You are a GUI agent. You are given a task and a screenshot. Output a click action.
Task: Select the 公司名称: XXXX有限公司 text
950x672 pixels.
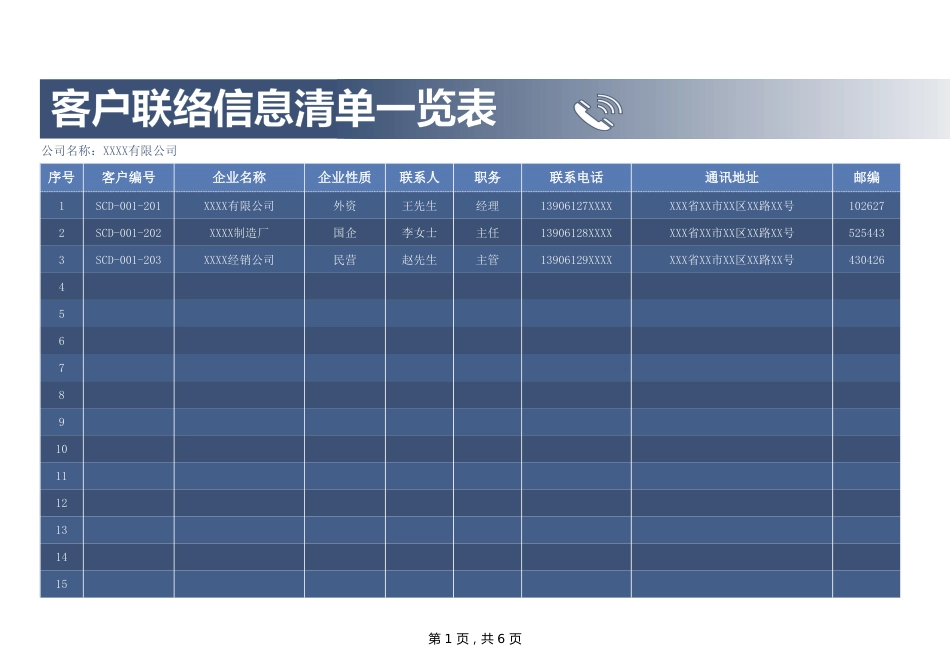click(110, 153)
